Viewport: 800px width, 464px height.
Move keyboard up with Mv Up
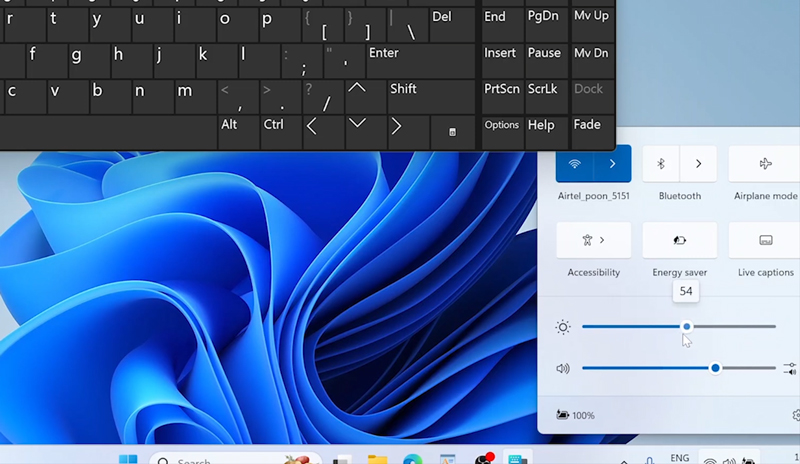click(x=593, y=25)
